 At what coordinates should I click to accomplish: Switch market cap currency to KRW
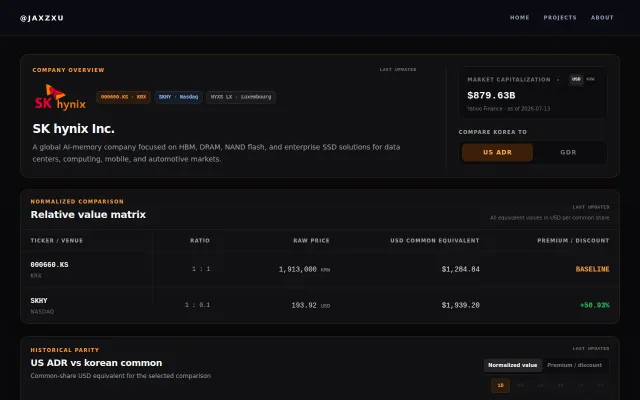pos(590,79)
